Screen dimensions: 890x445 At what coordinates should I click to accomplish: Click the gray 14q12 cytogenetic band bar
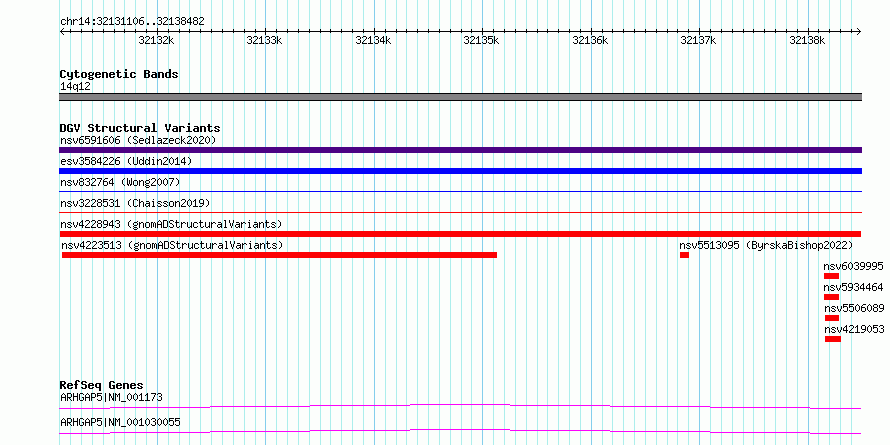[460, 97]
